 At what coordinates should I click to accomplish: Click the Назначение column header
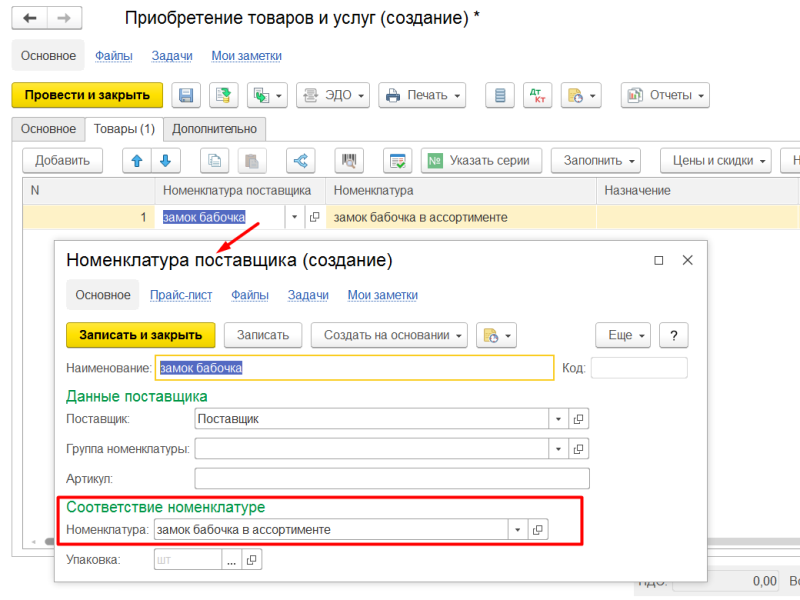[697, 191]
